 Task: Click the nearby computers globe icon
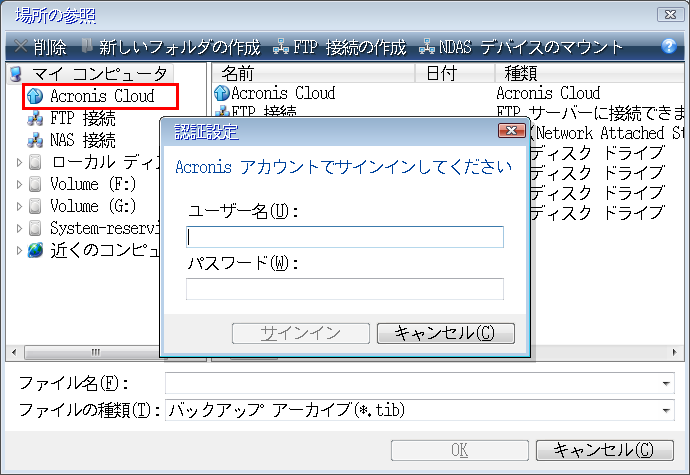35,250
